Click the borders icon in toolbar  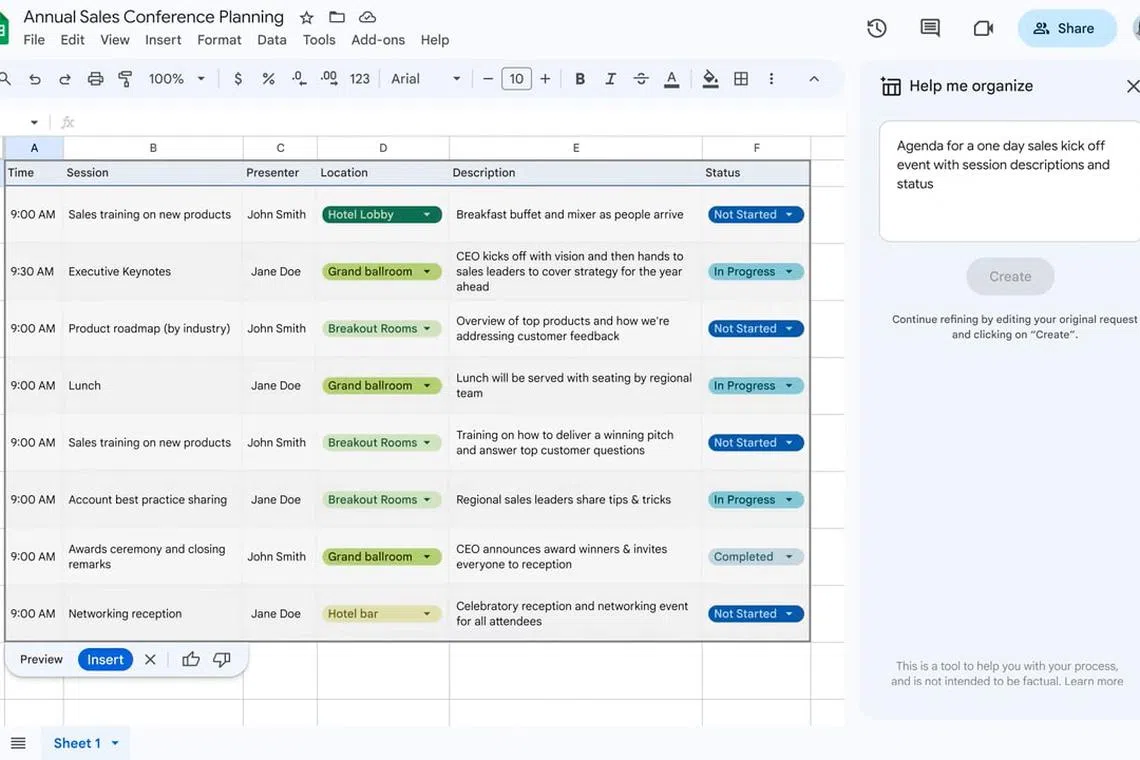pyautogui.click(x=741, y=79)
